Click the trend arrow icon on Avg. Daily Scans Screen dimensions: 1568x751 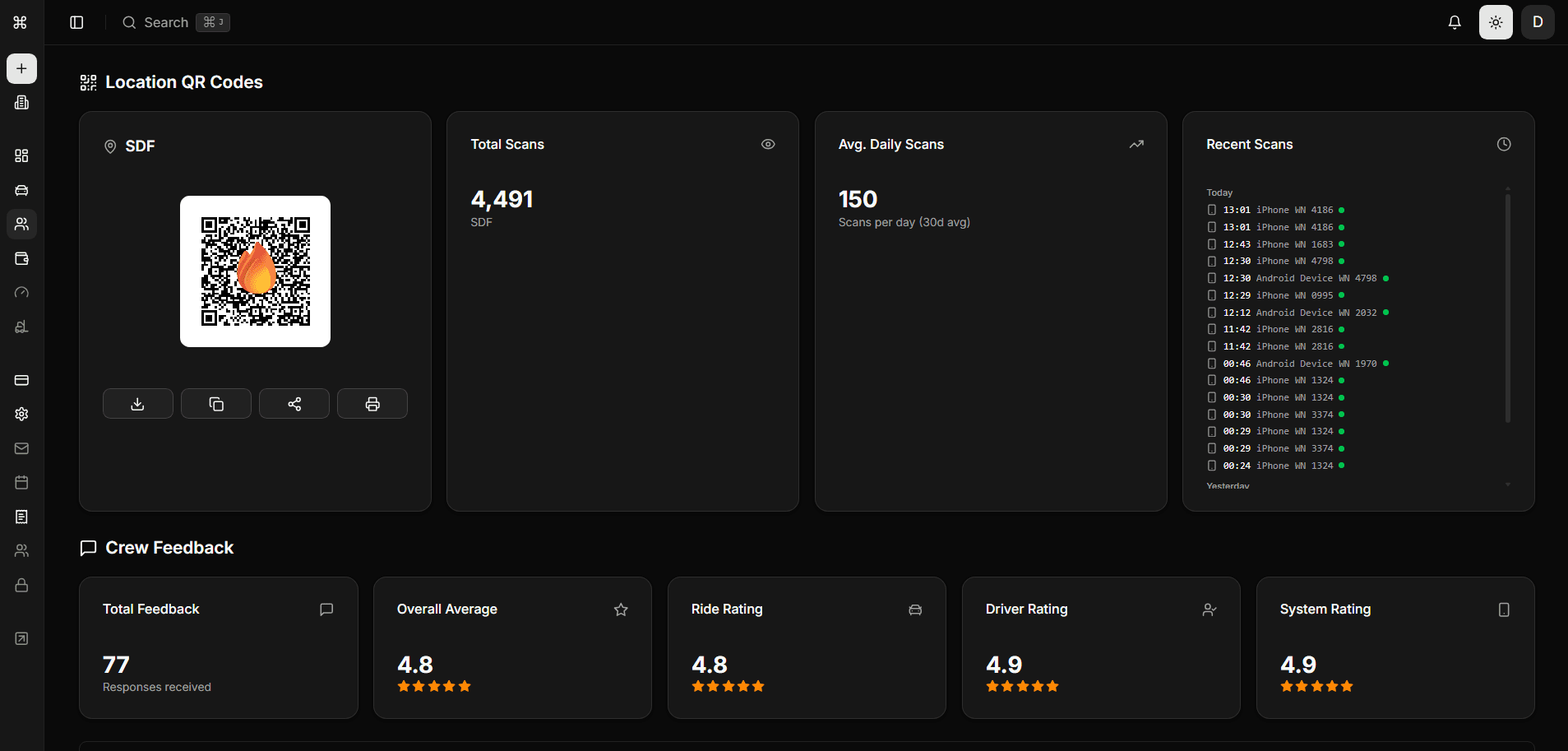pyautogui.click(x=1136, y=144)
